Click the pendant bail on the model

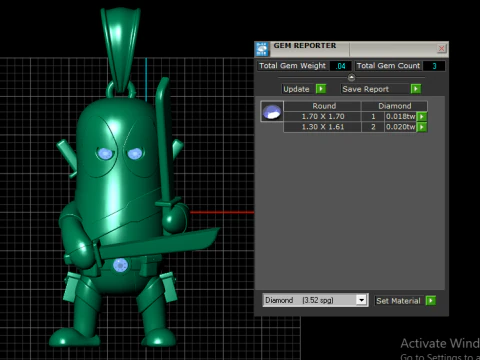point(120,50)
